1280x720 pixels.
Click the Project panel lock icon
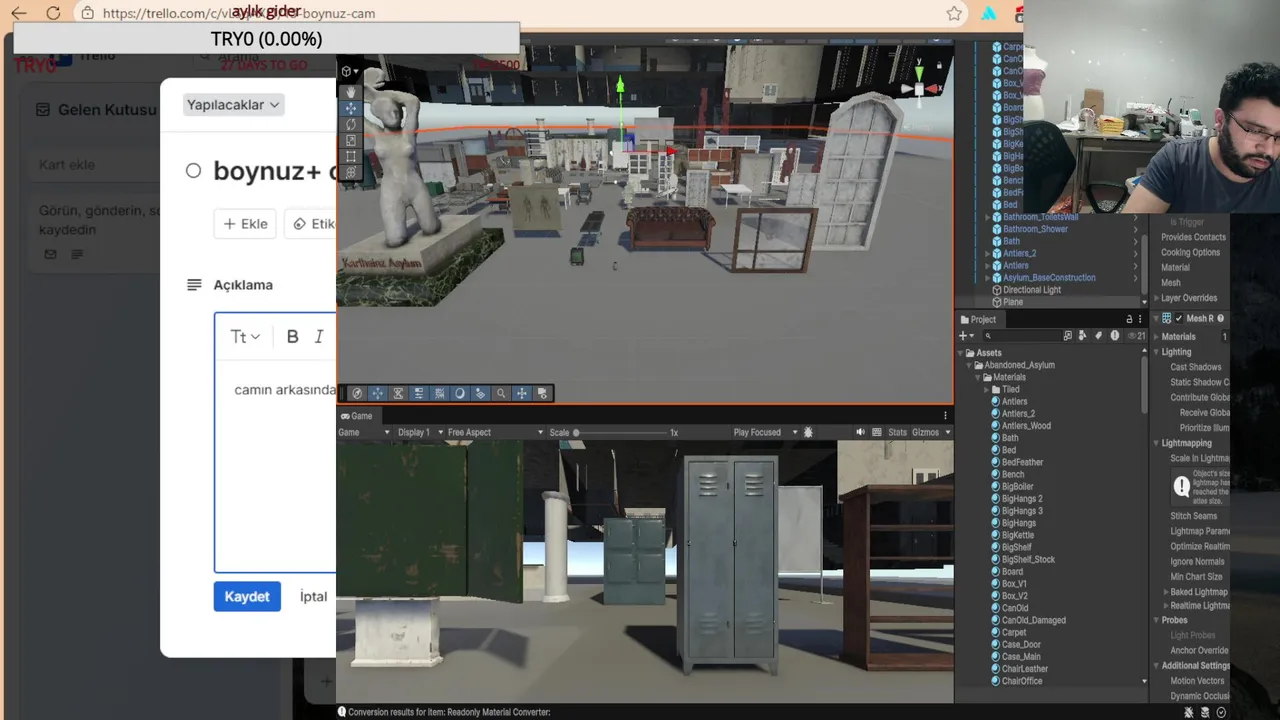pos(1129,320)
